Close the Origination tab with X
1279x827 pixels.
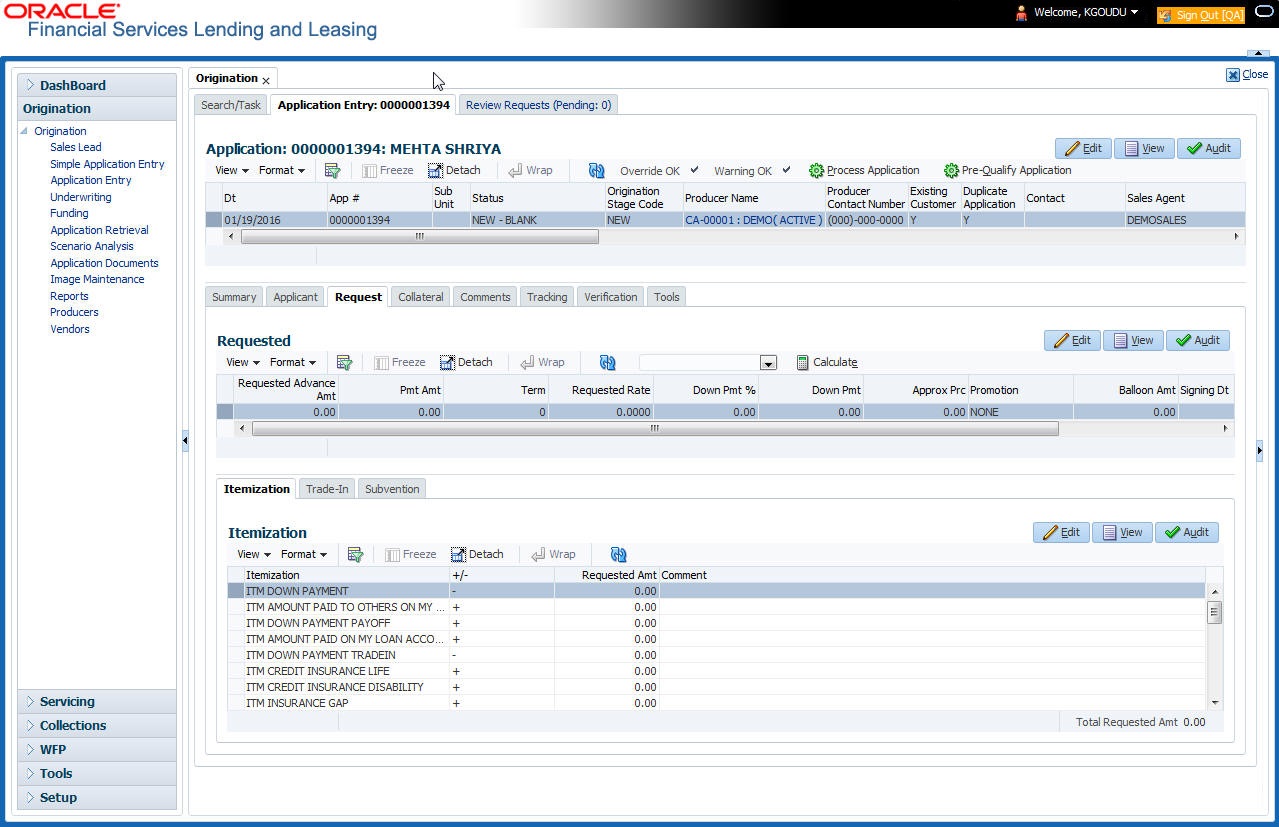266,79
